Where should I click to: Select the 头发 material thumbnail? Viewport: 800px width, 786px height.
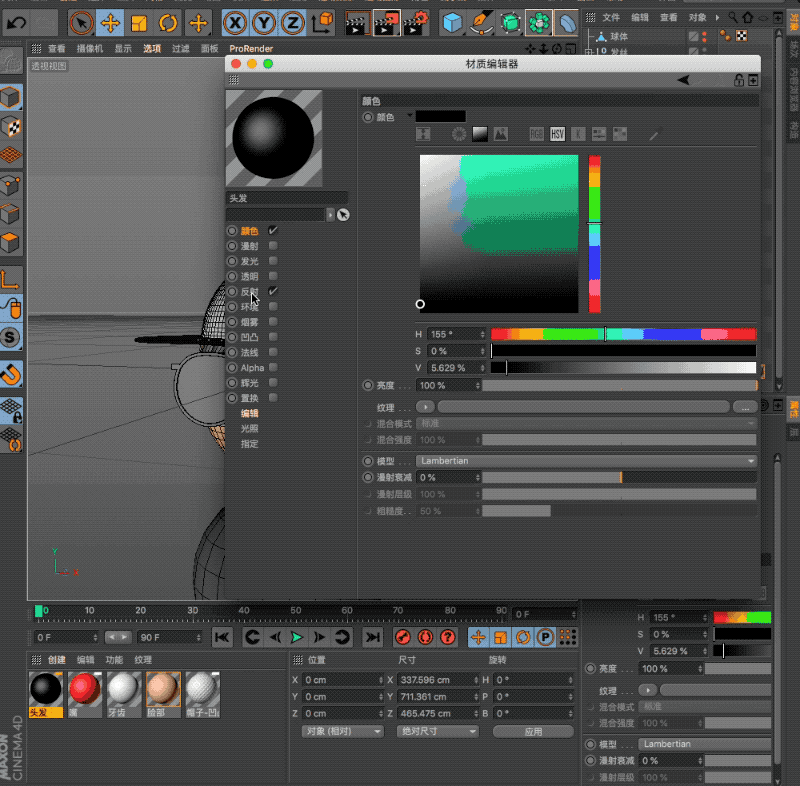point(46,694)
